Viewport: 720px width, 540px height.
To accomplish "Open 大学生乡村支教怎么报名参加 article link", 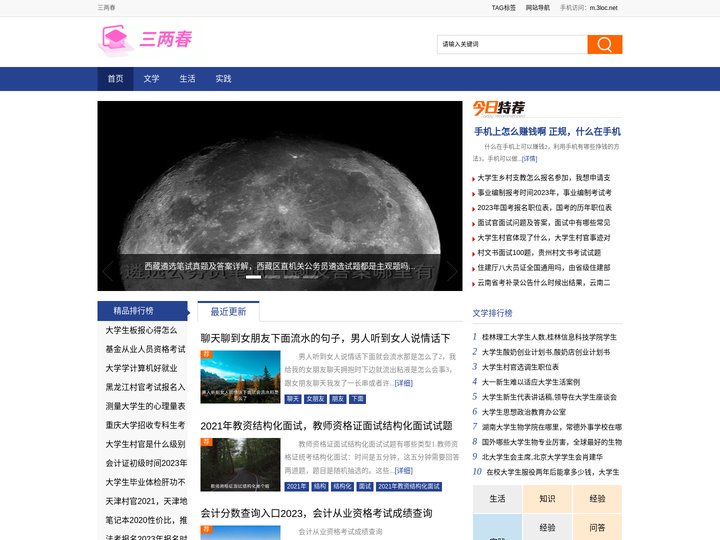I will click(544, 178).
